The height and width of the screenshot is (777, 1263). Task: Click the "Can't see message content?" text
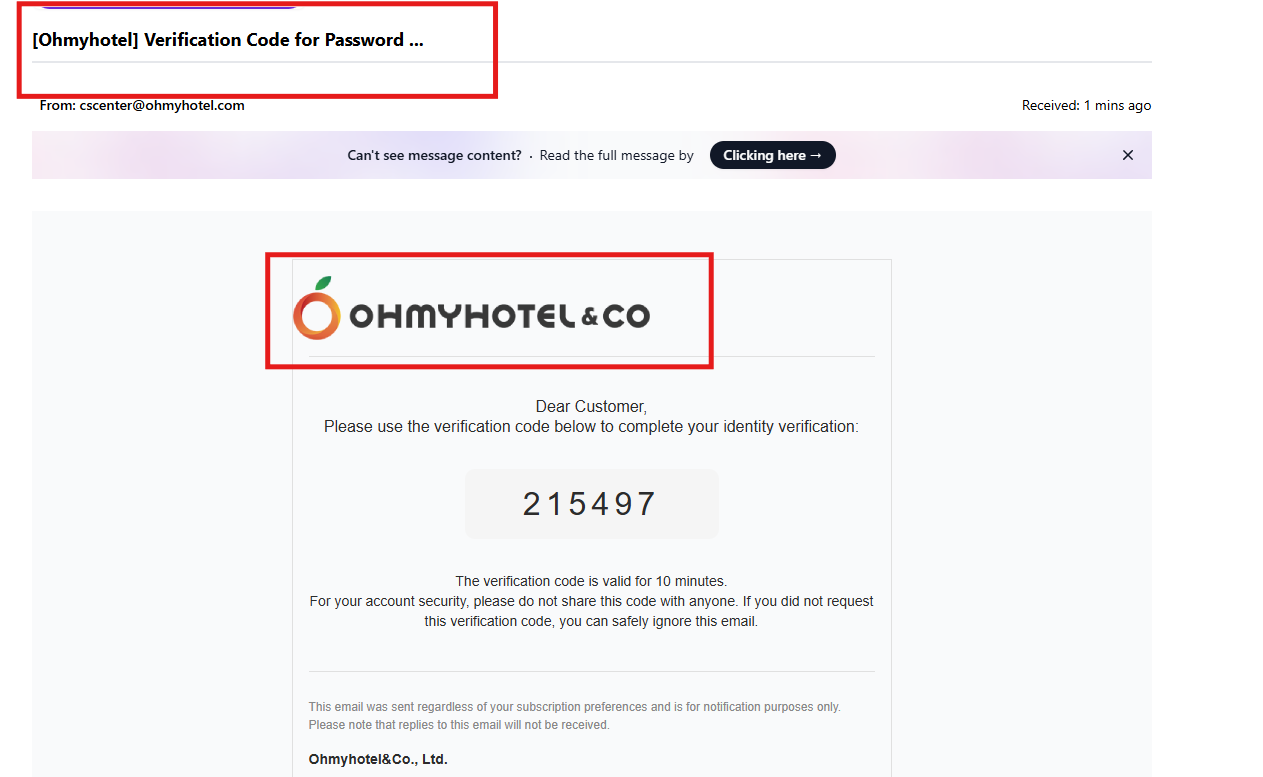[434, 155]
